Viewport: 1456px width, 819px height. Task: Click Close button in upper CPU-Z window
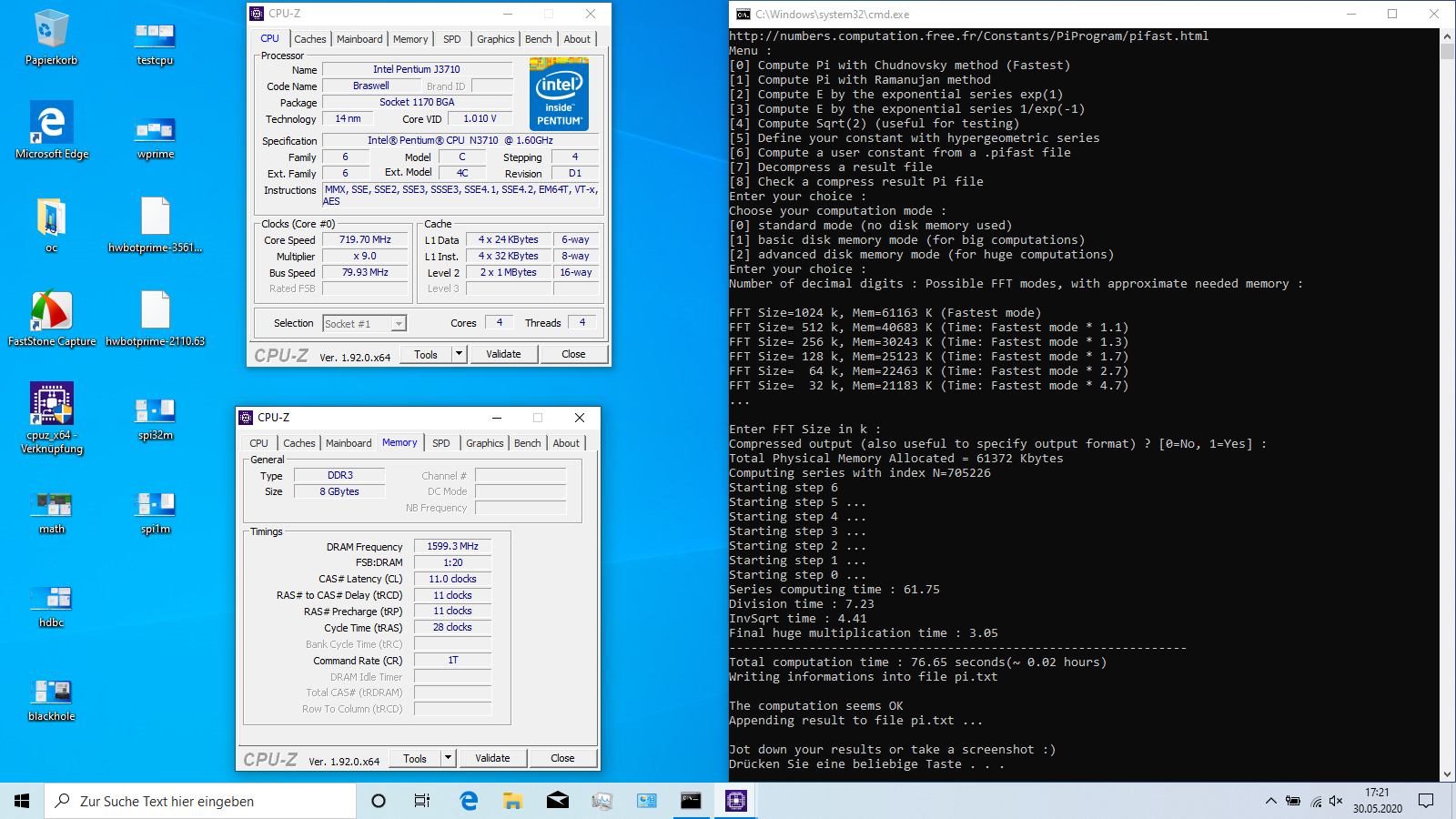(x=573, y=354)
